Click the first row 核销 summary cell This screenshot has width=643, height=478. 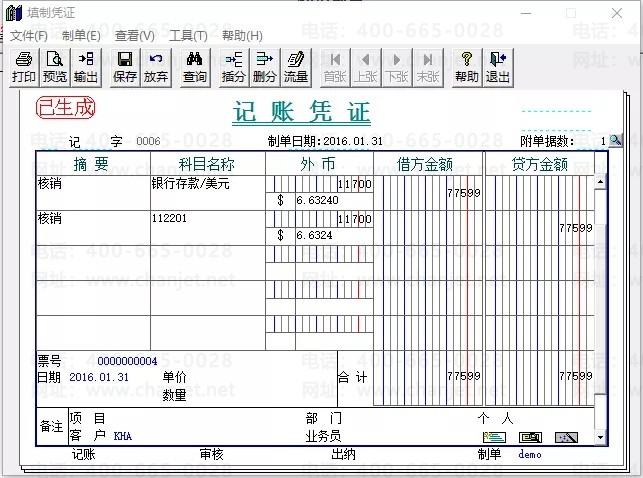coord(93,193)
